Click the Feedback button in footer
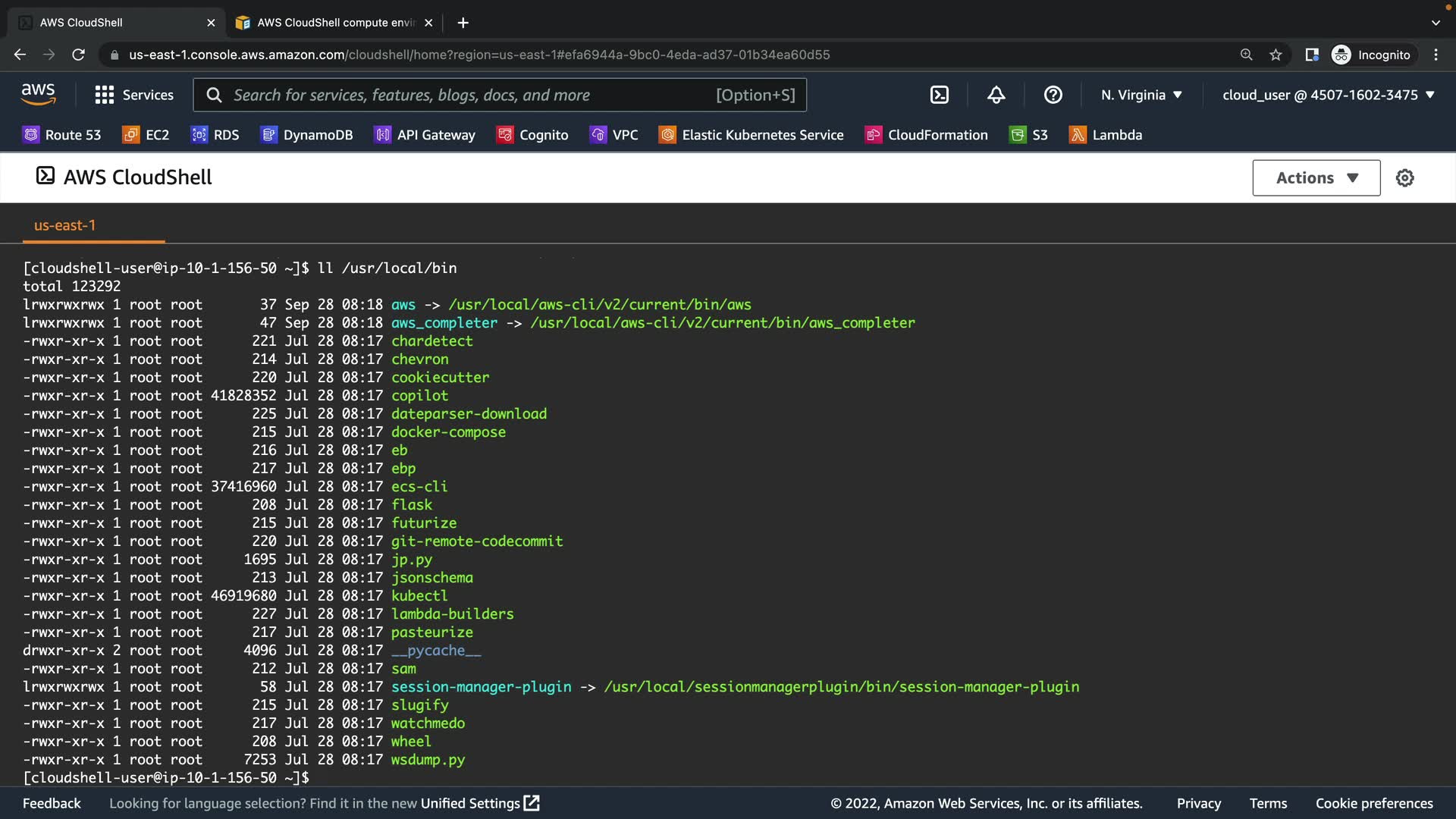The width and height of the screenshot is (1456, 819). point(52,803)
